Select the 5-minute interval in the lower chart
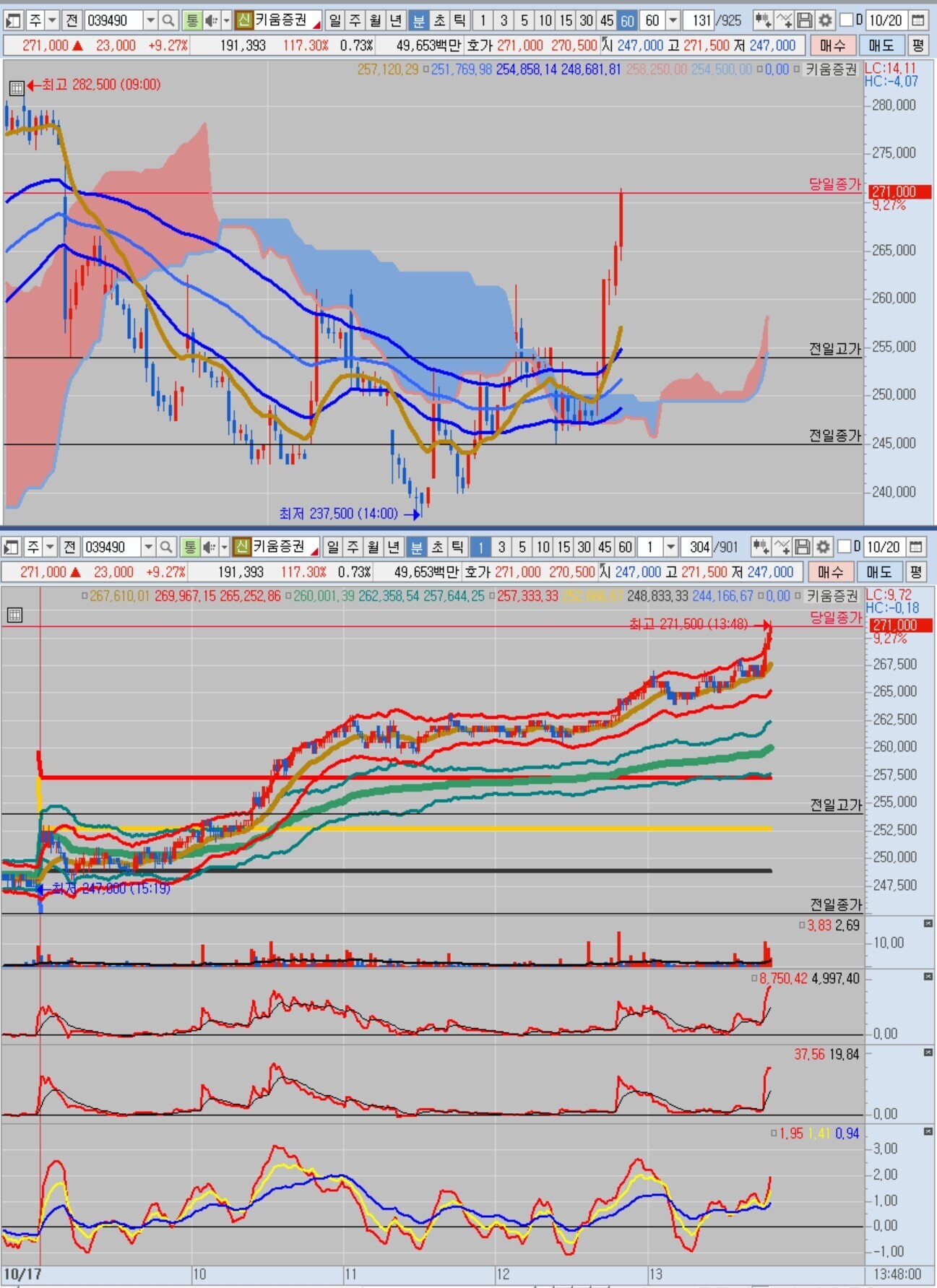This screenshot has width=937, height=1288. point(522,547)
